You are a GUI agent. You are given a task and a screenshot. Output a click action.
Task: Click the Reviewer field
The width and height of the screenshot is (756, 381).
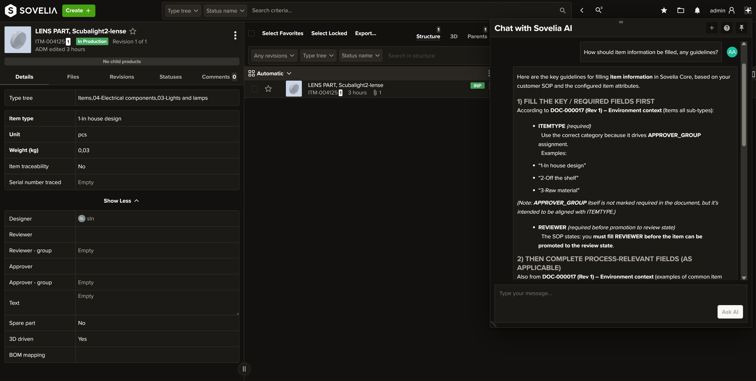[x=157, y=234]
